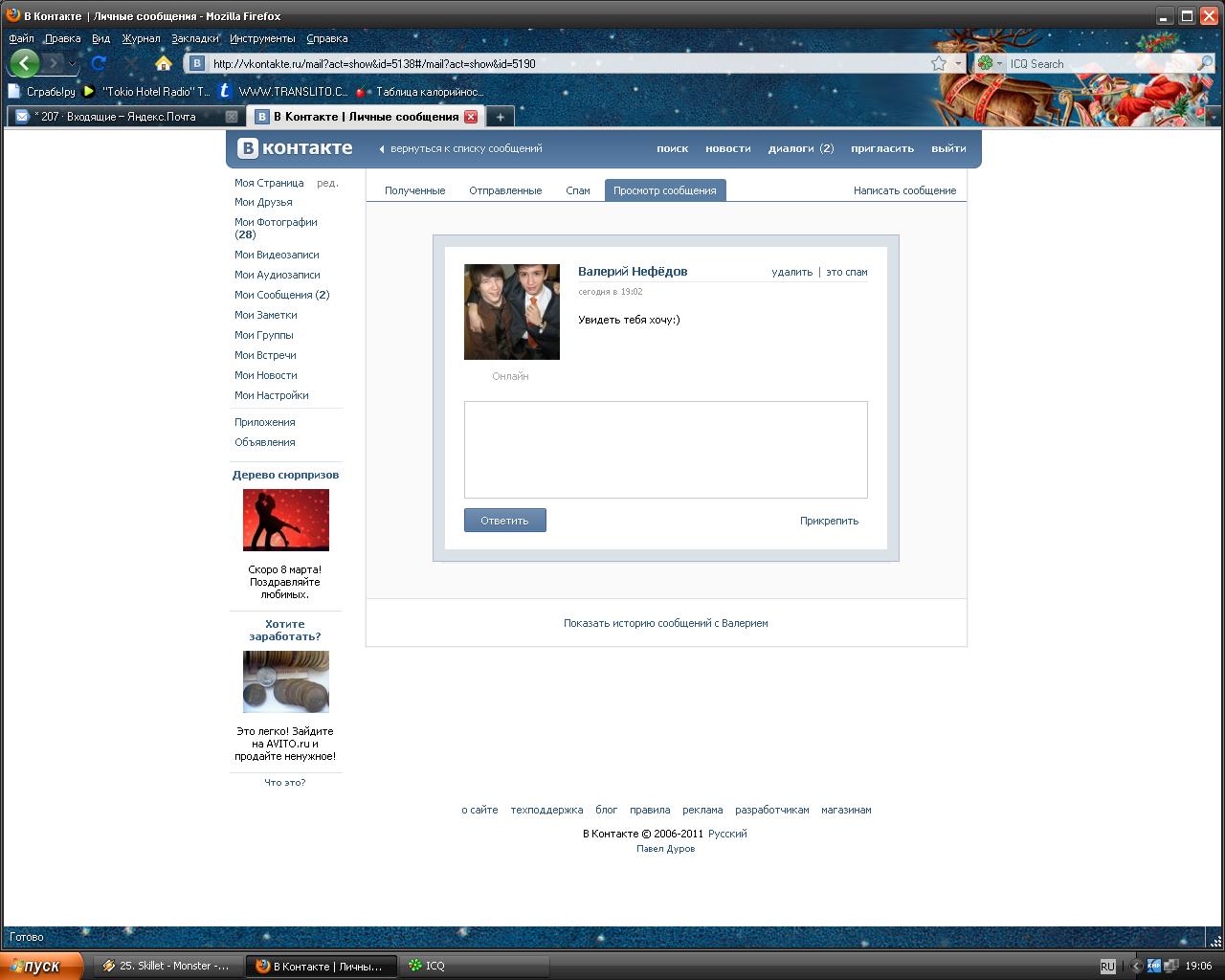This screenshot has width=1225, height=980.
Task: Open техподдержка footer link
Action: [x=546, y=810]
